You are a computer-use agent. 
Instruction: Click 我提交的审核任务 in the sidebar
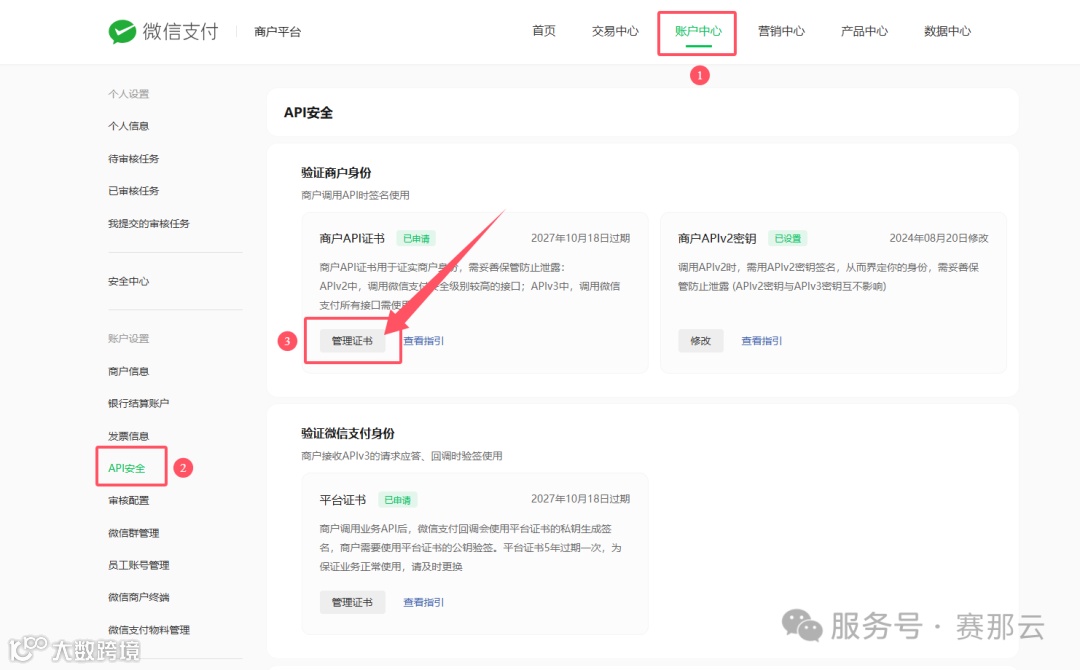point(148,223)
